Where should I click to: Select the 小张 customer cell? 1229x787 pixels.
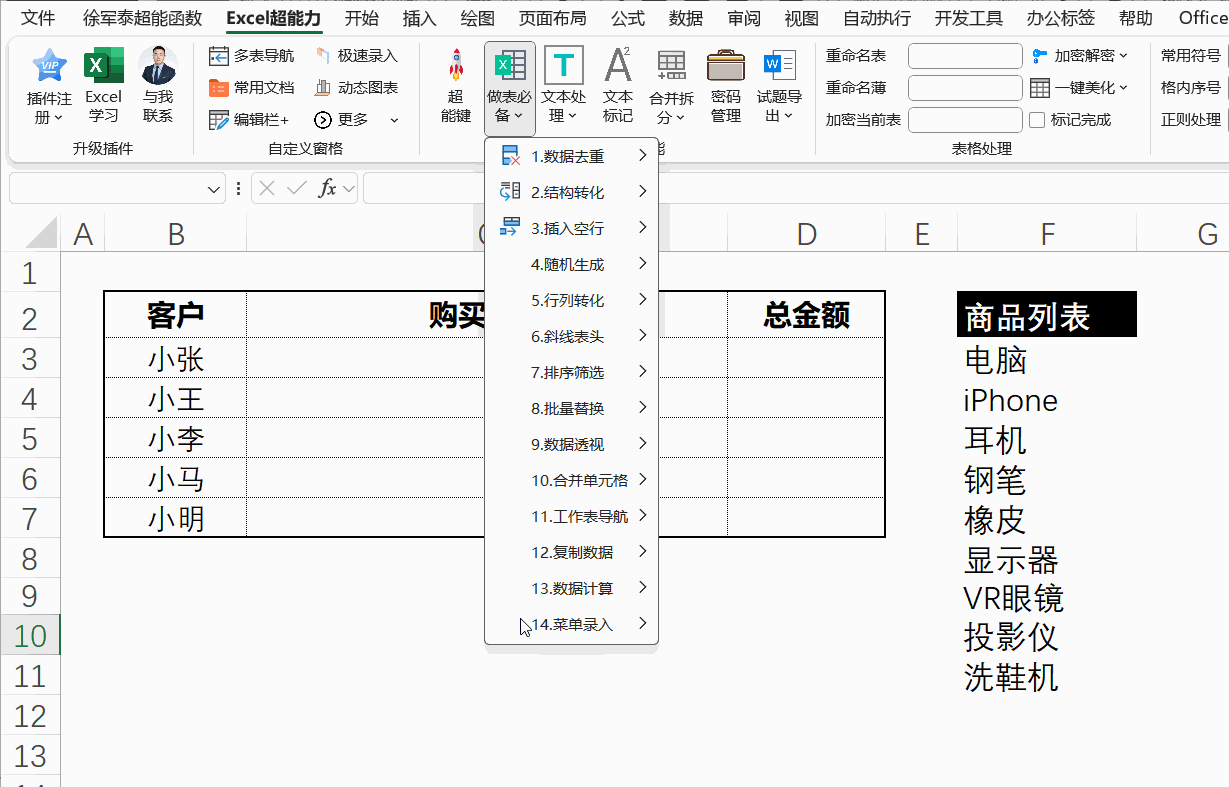(175, 358)
